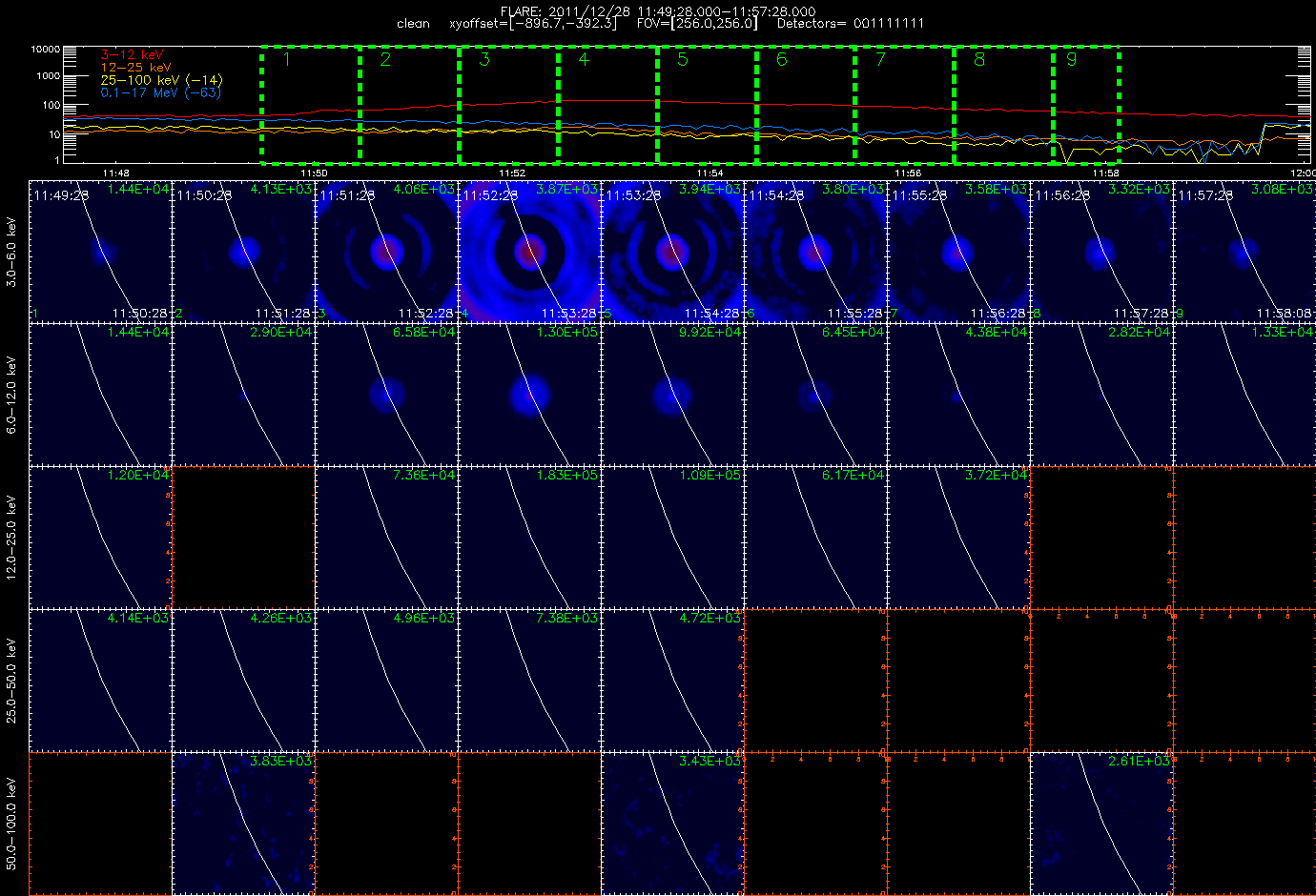1316x896 pixels.
Task: Open the image panel labeled 1.20E+04
Action: click(x=100, y=538)
